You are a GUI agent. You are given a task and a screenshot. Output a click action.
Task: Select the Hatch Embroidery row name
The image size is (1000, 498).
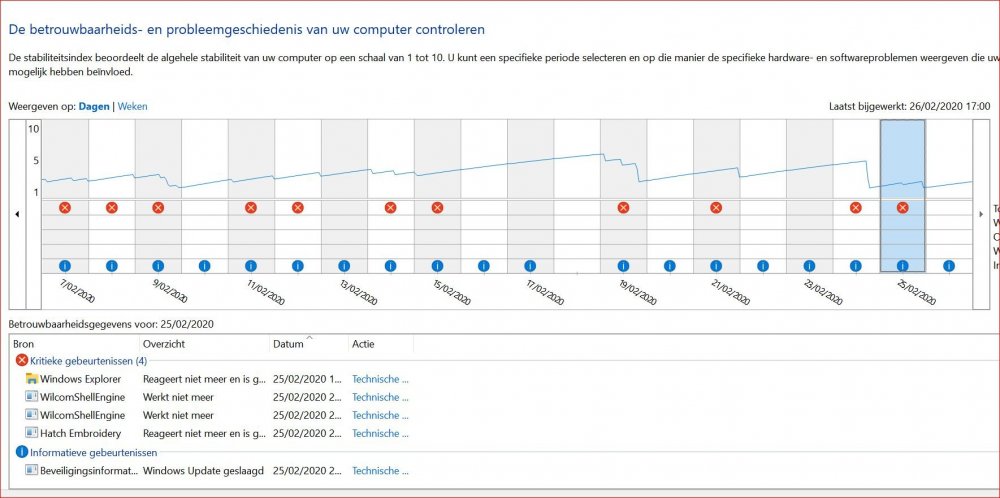click(x=80, y=433)
